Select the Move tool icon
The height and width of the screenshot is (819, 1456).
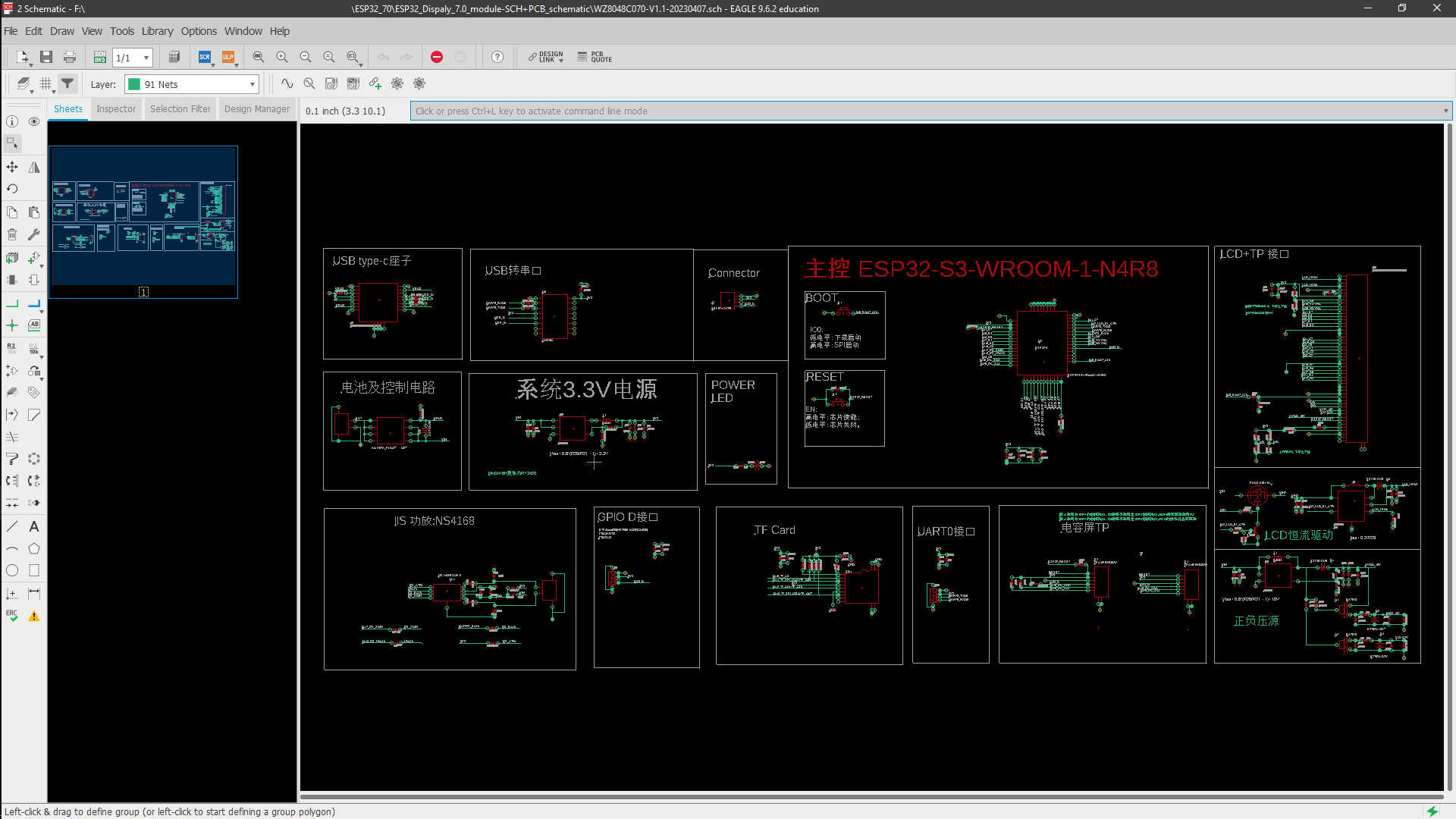pos(12,167)
